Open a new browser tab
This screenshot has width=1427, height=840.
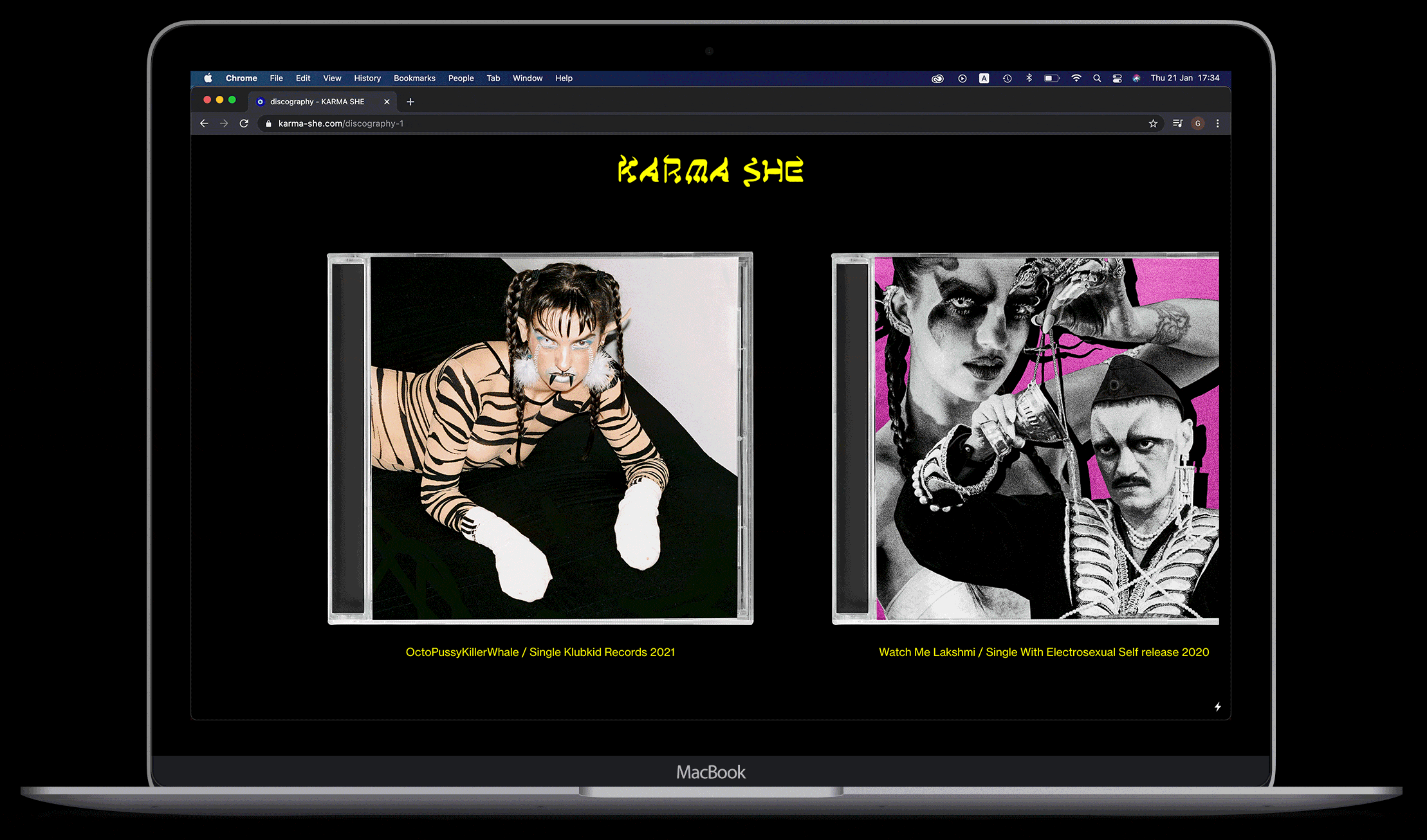pos(410,102)
